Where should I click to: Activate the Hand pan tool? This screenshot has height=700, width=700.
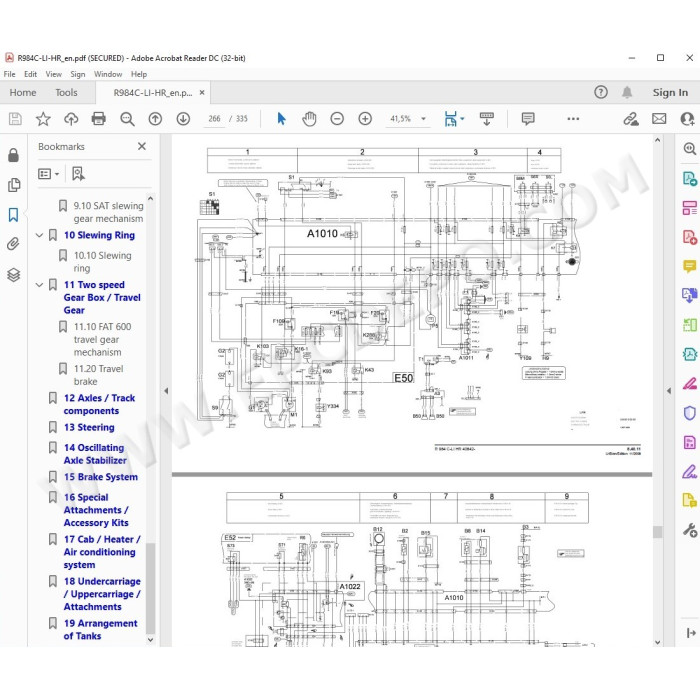click(309, 119)
